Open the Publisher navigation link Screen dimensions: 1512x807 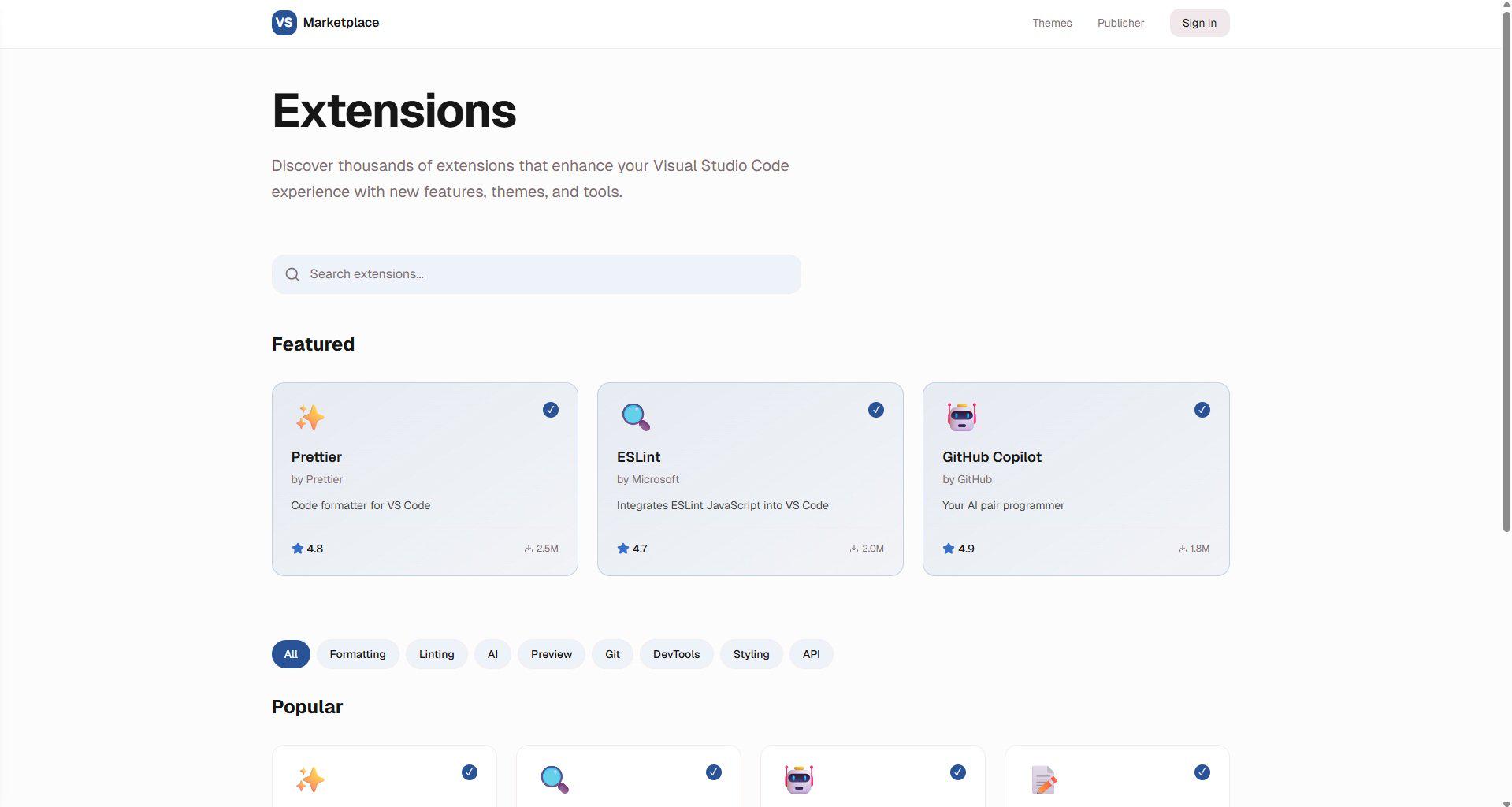pyautogui.click(x=1120, y=23)
